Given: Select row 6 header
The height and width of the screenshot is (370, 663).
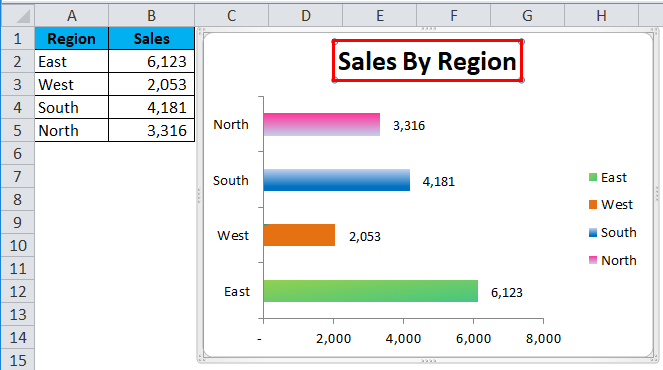Looking at the screenshot, I should click(18, 153).
